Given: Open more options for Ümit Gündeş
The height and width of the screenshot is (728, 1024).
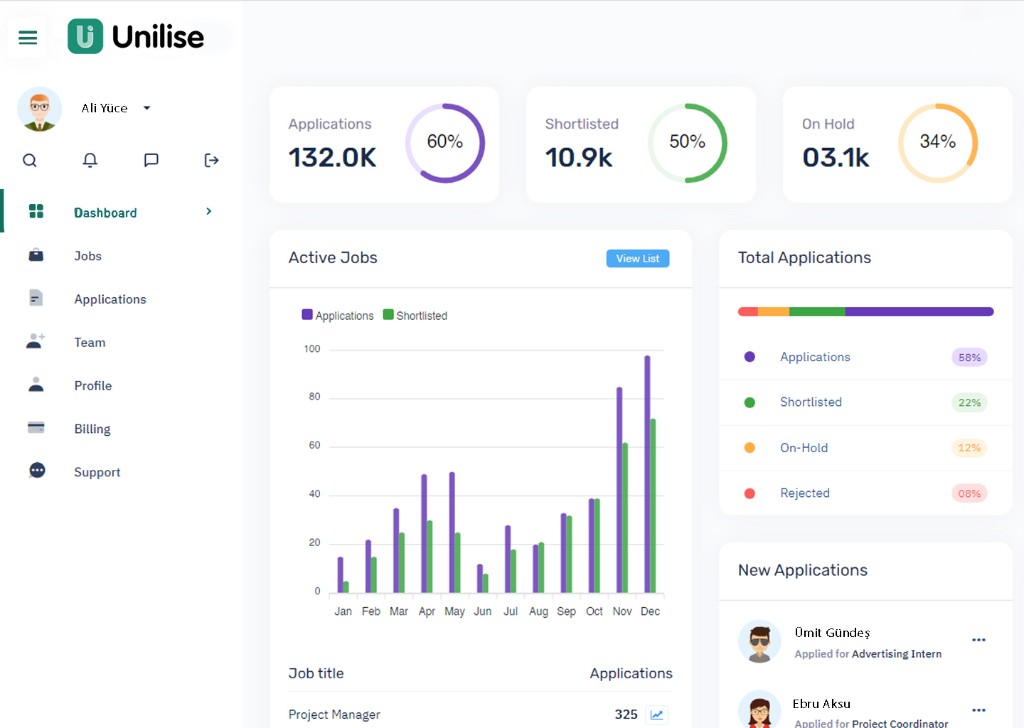Looking at the screenshot, I should click(x=978, y=640).
